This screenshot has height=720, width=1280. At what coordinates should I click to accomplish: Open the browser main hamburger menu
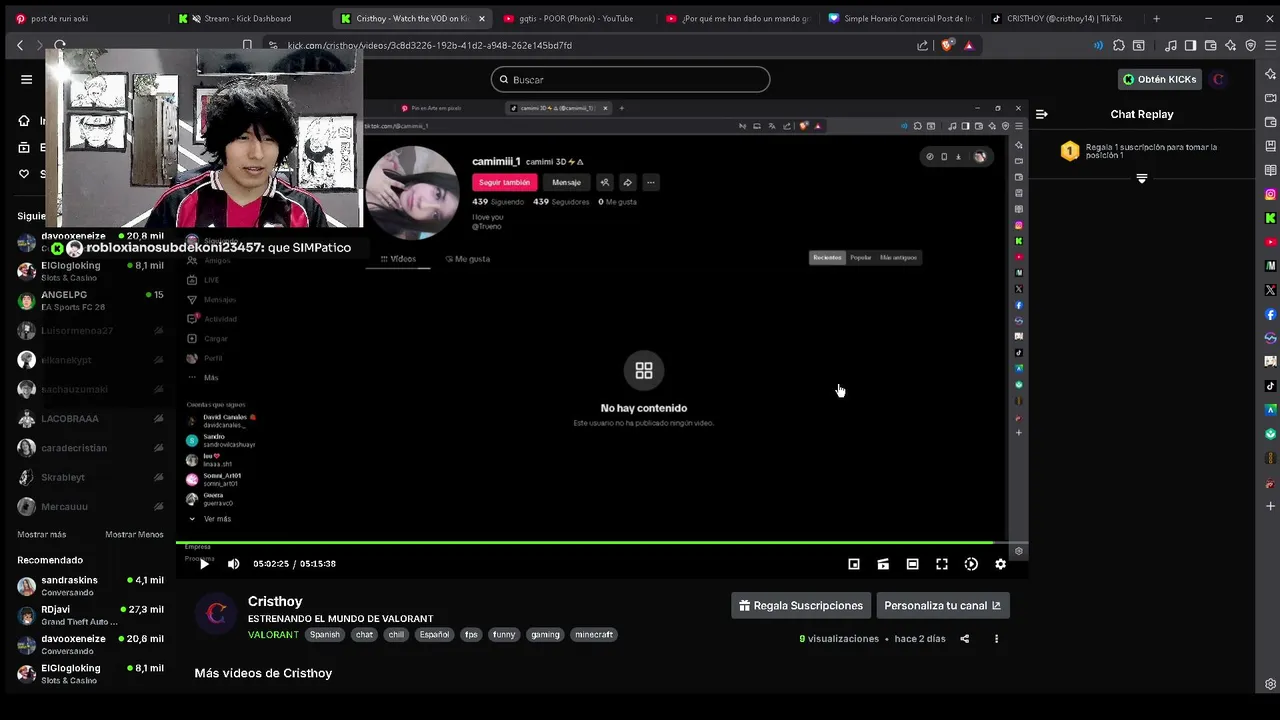1270,45
